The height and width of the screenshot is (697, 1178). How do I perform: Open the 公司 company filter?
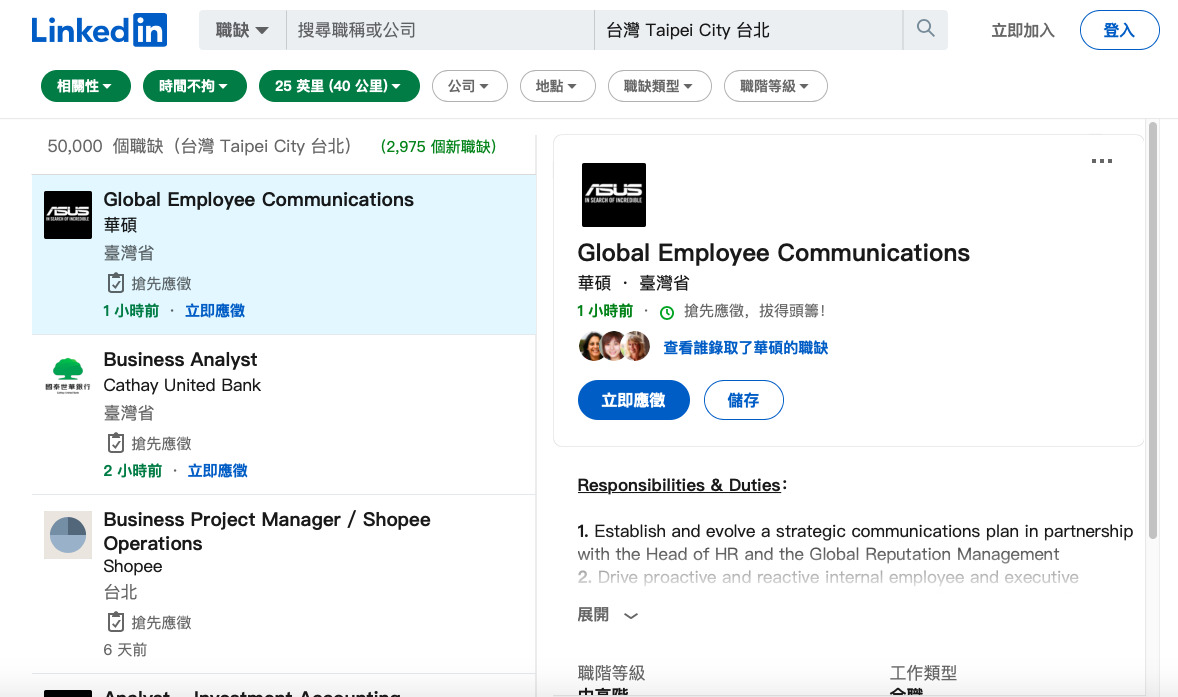[x=470, y=86]
